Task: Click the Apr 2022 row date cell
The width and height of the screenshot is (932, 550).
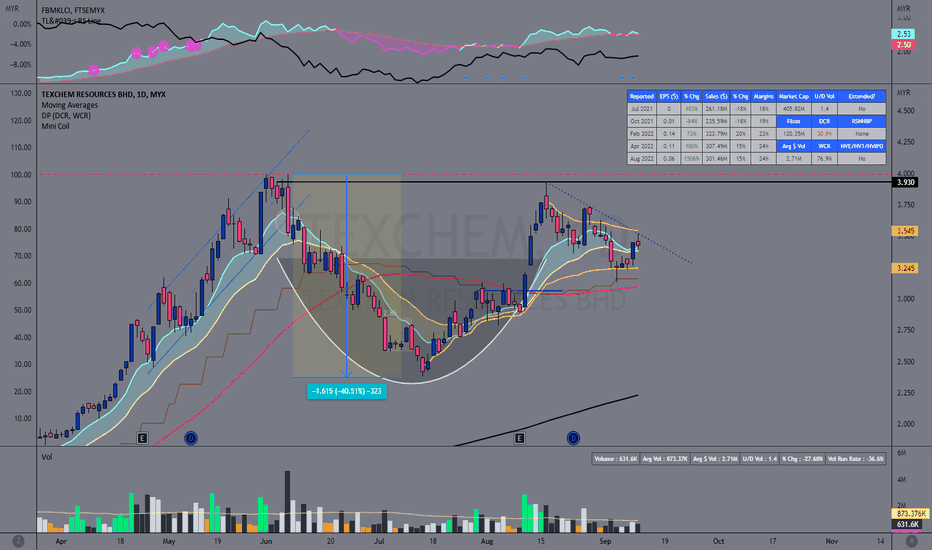Action: 641,146
